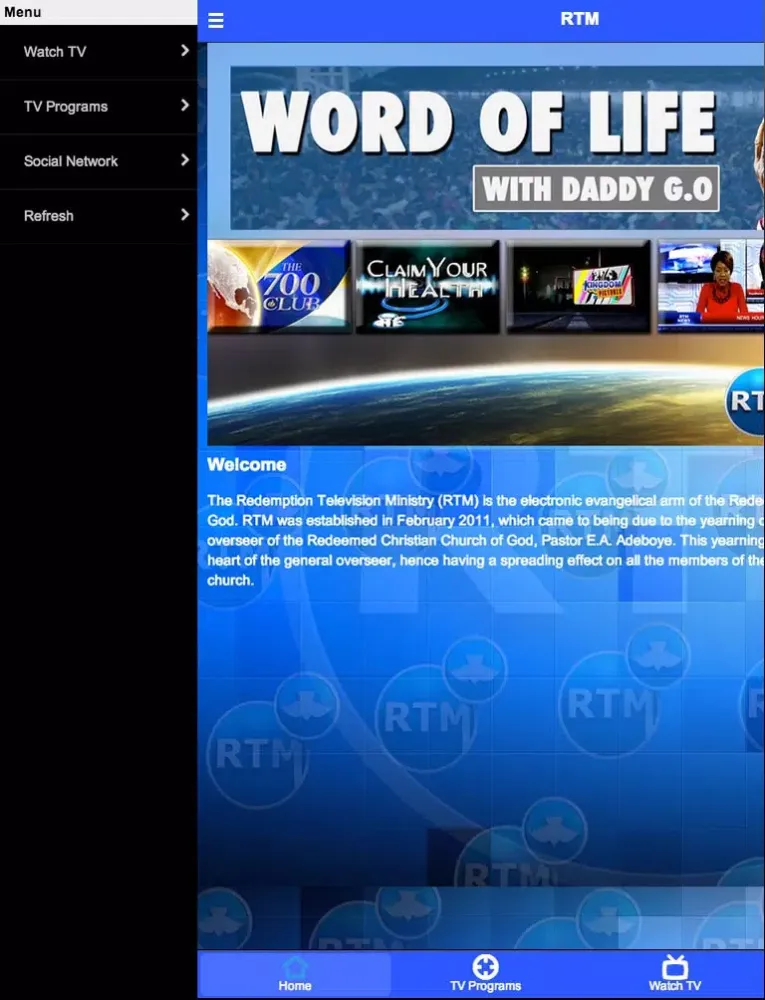Click text line starting 'heart of the general overseer'
The width and height of the screenshot is (765, 1000).
[x=486, y=561]
